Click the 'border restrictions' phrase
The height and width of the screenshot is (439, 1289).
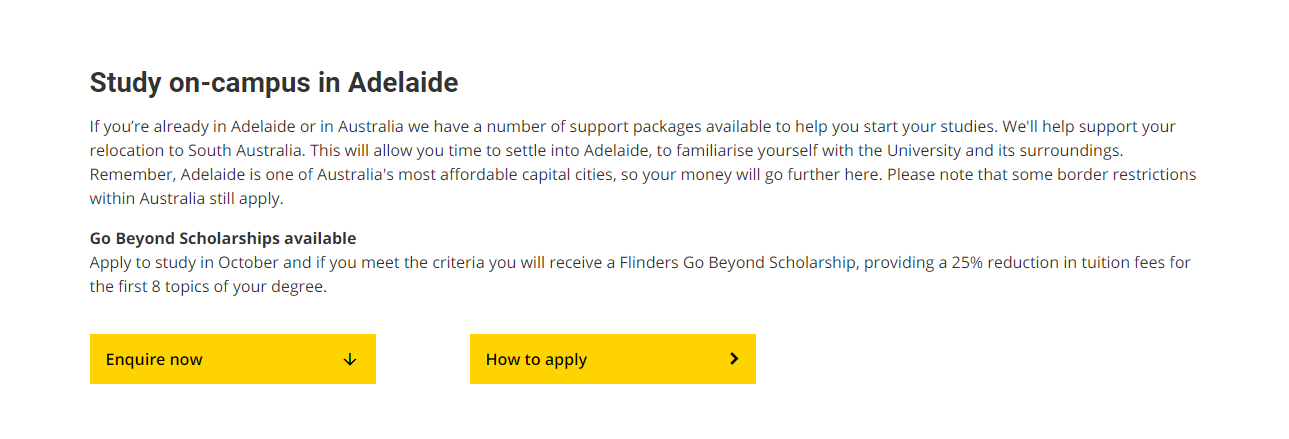tap(1127, 175)
